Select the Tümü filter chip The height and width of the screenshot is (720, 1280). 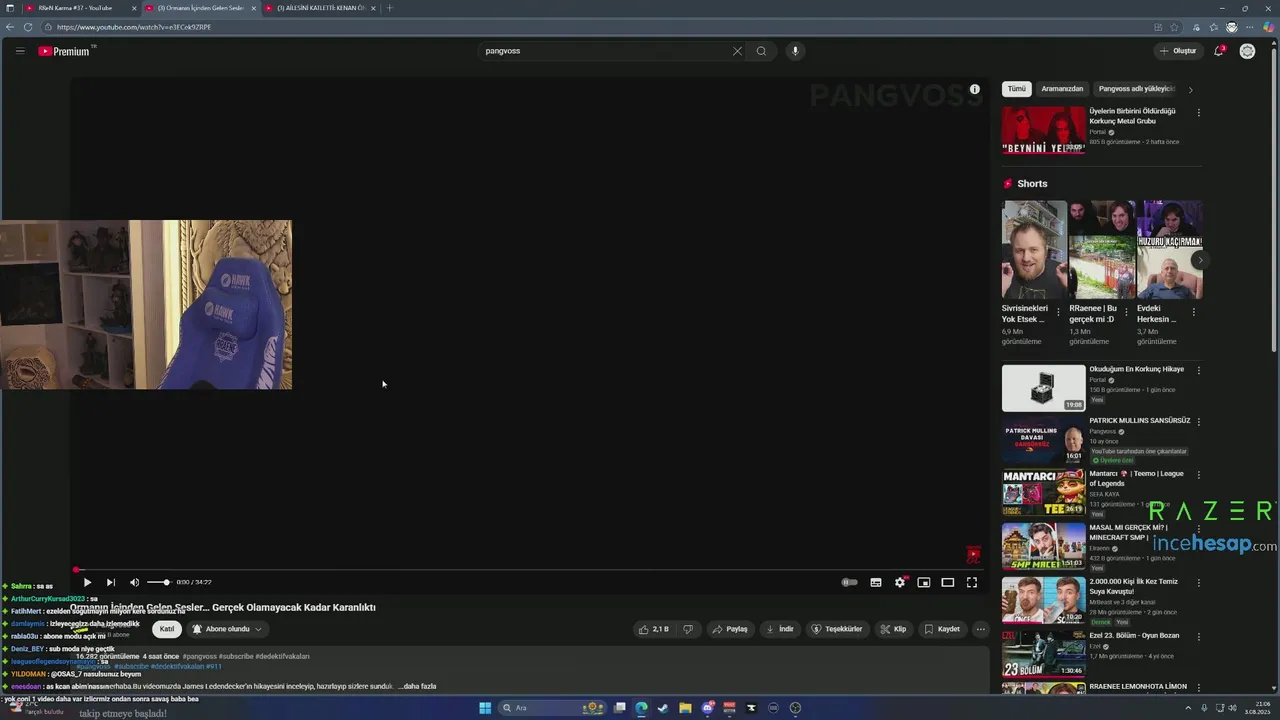[x=1016, y=89]
